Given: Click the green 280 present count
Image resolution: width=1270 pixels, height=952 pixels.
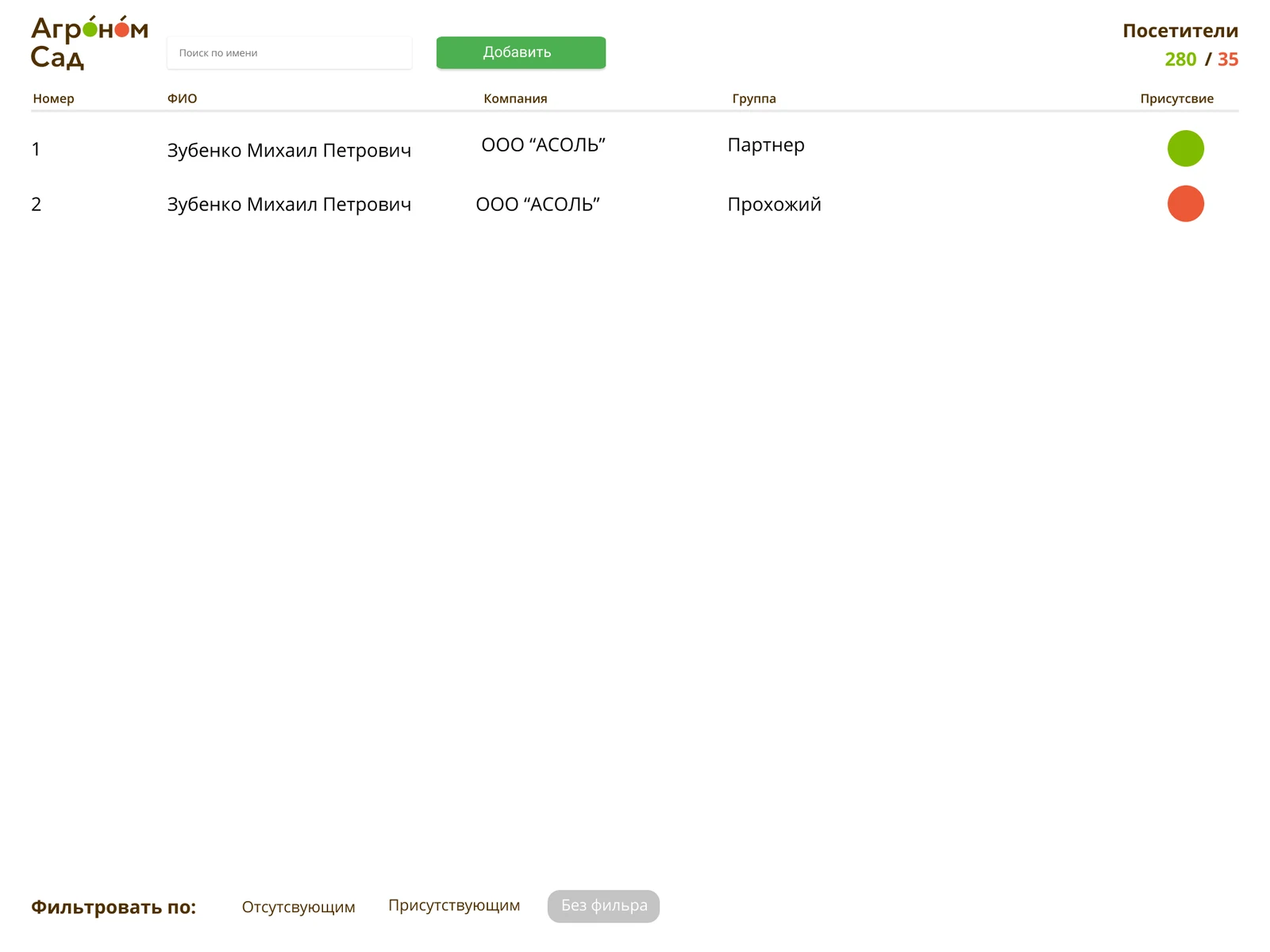Looking at the screenshot, I should coord(1180,59).
